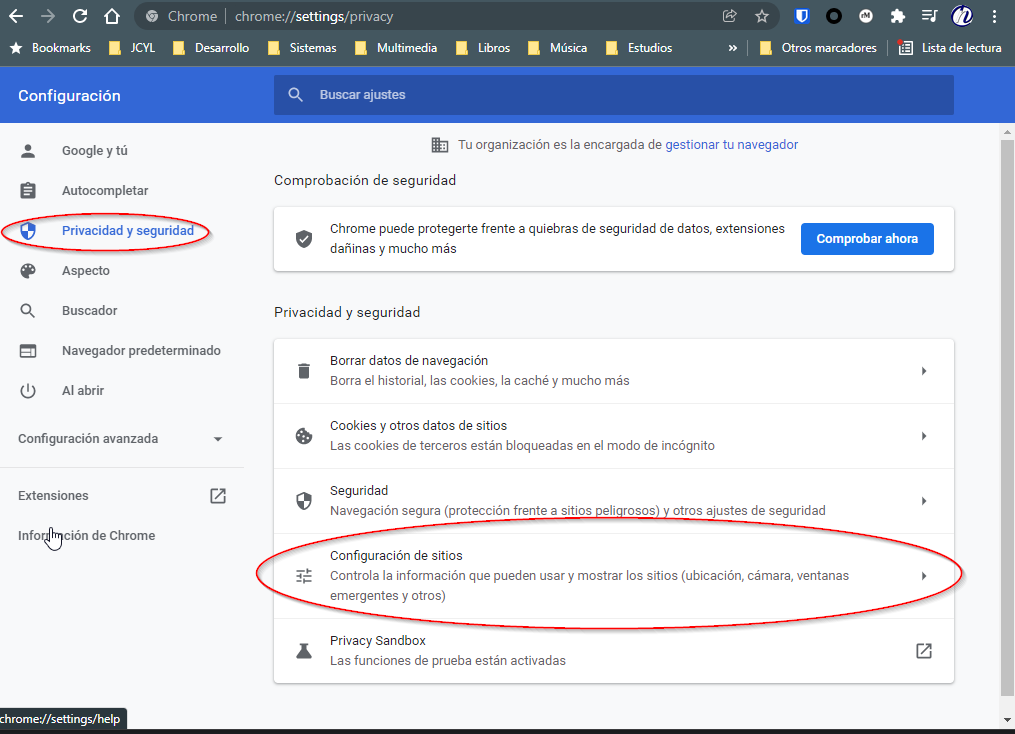Viewport: 1015px width, 734px height.
Task: Open Información de Chrome
Action: [x=87, y=536]
